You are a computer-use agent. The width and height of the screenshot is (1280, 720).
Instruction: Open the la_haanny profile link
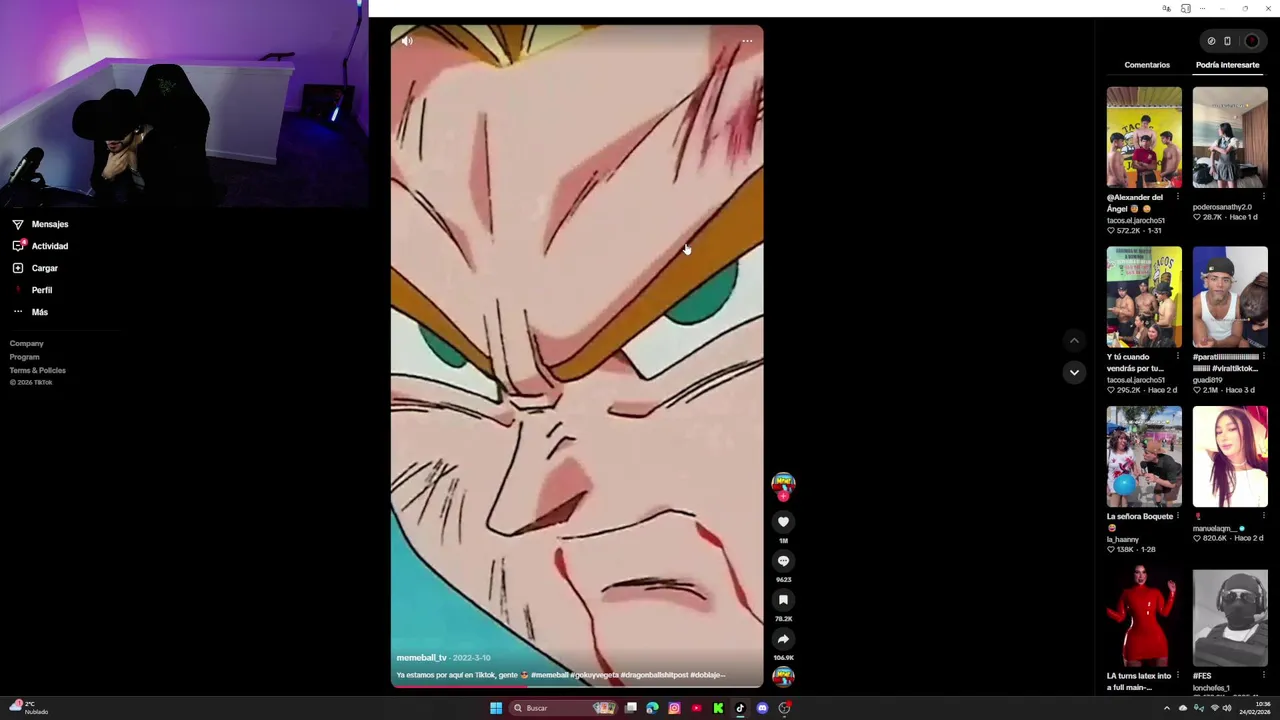[x=1123, y=540]
